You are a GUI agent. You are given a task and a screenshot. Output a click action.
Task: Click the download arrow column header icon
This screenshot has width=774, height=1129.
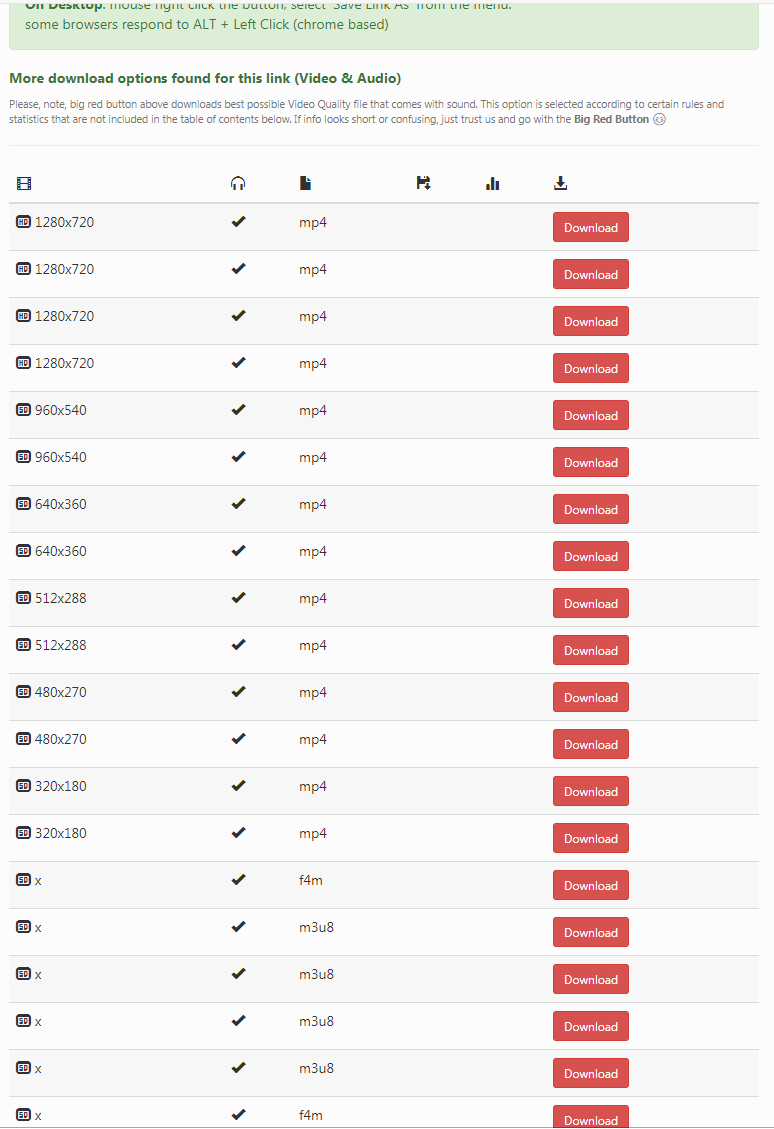click(561, 183)
